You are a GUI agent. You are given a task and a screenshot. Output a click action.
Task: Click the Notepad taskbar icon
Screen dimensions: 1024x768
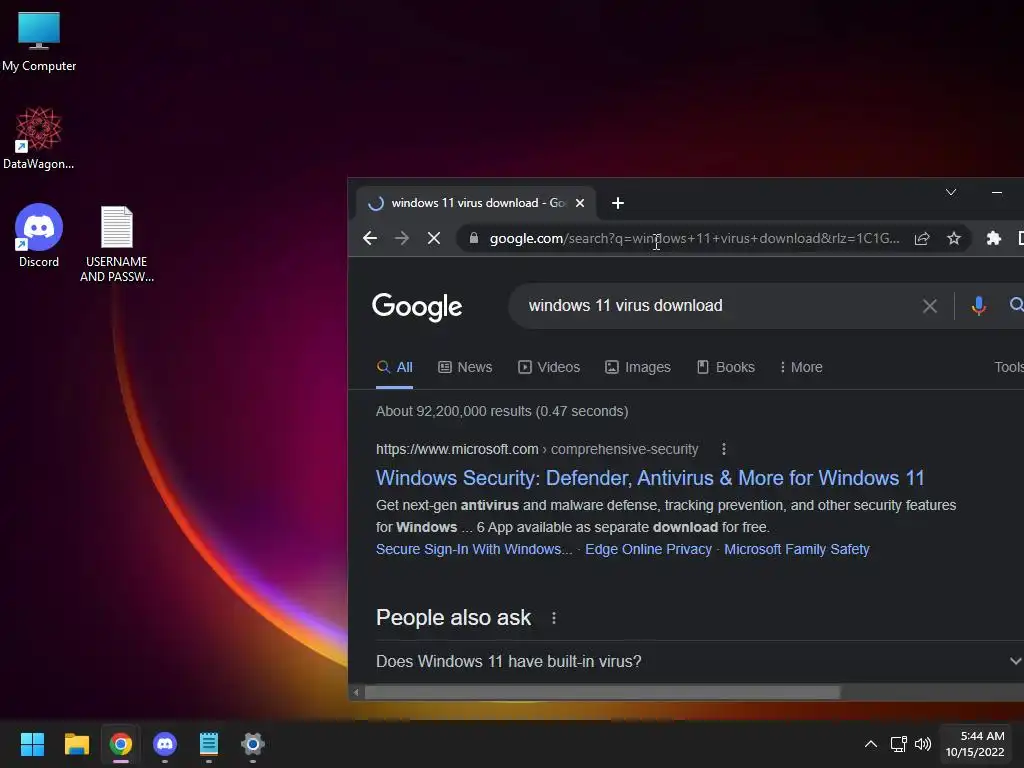click(x=208, y=744)
